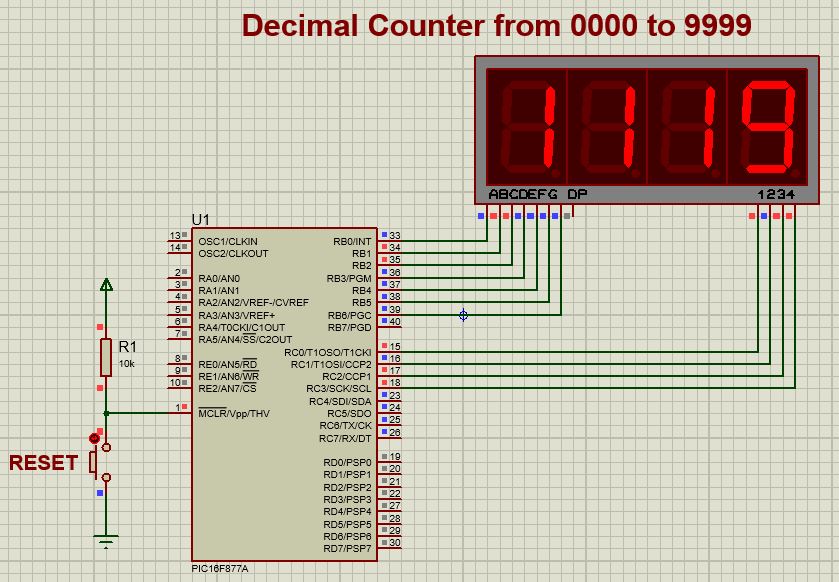Click the PIC16F877A text label
This screenshot has width=839, height=582.
click(x=218, y=566)
